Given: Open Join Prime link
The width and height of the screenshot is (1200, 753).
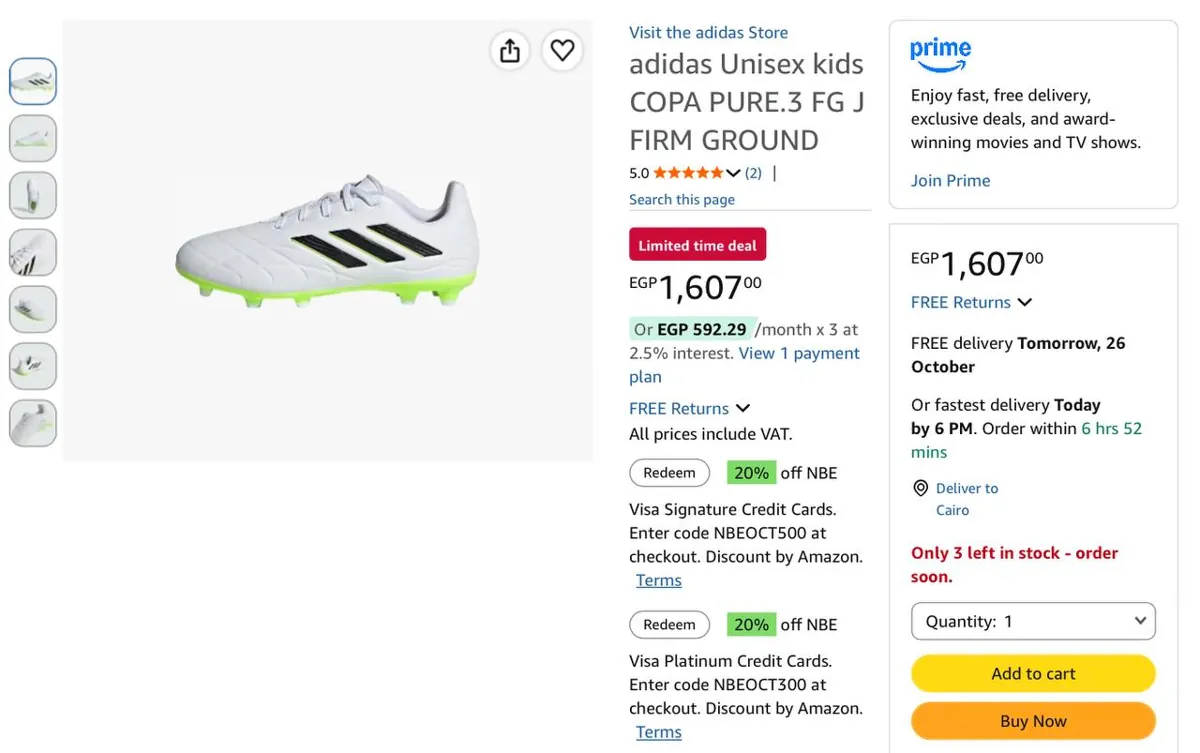Looking at the screenshot, I should pos(950,181).
